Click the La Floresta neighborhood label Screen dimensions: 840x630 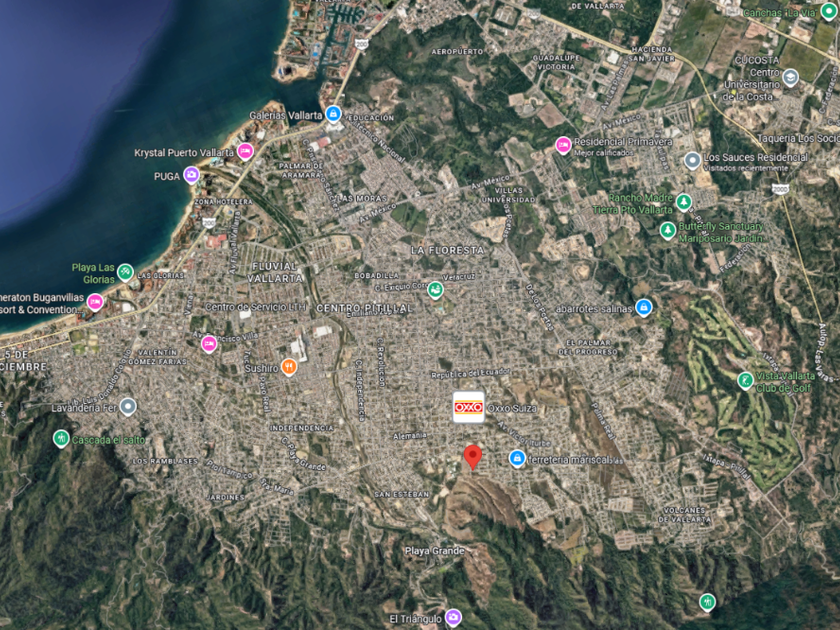click(x=447, y=250)
